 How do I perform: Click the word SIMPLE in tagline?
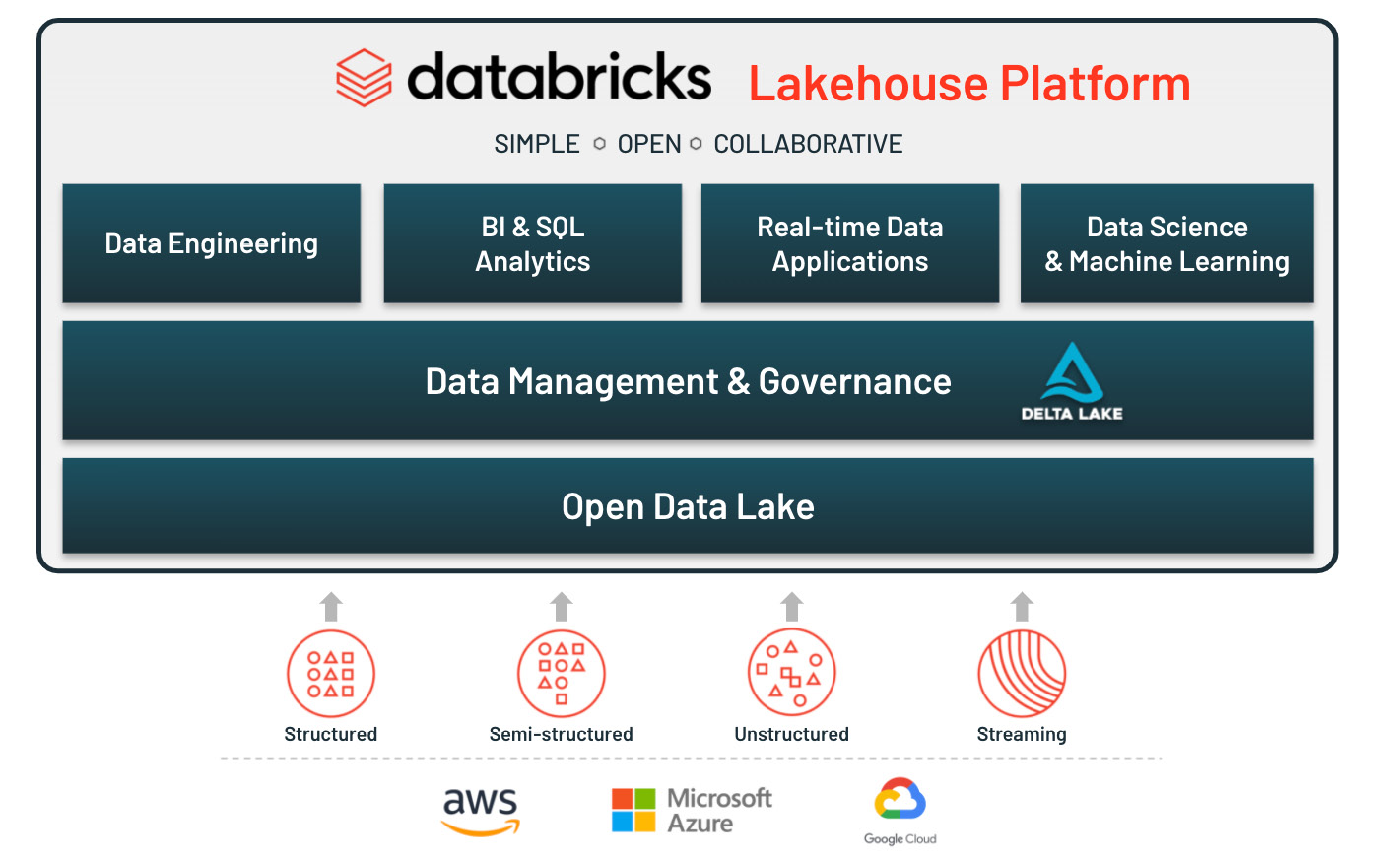(x=537, y=144)
